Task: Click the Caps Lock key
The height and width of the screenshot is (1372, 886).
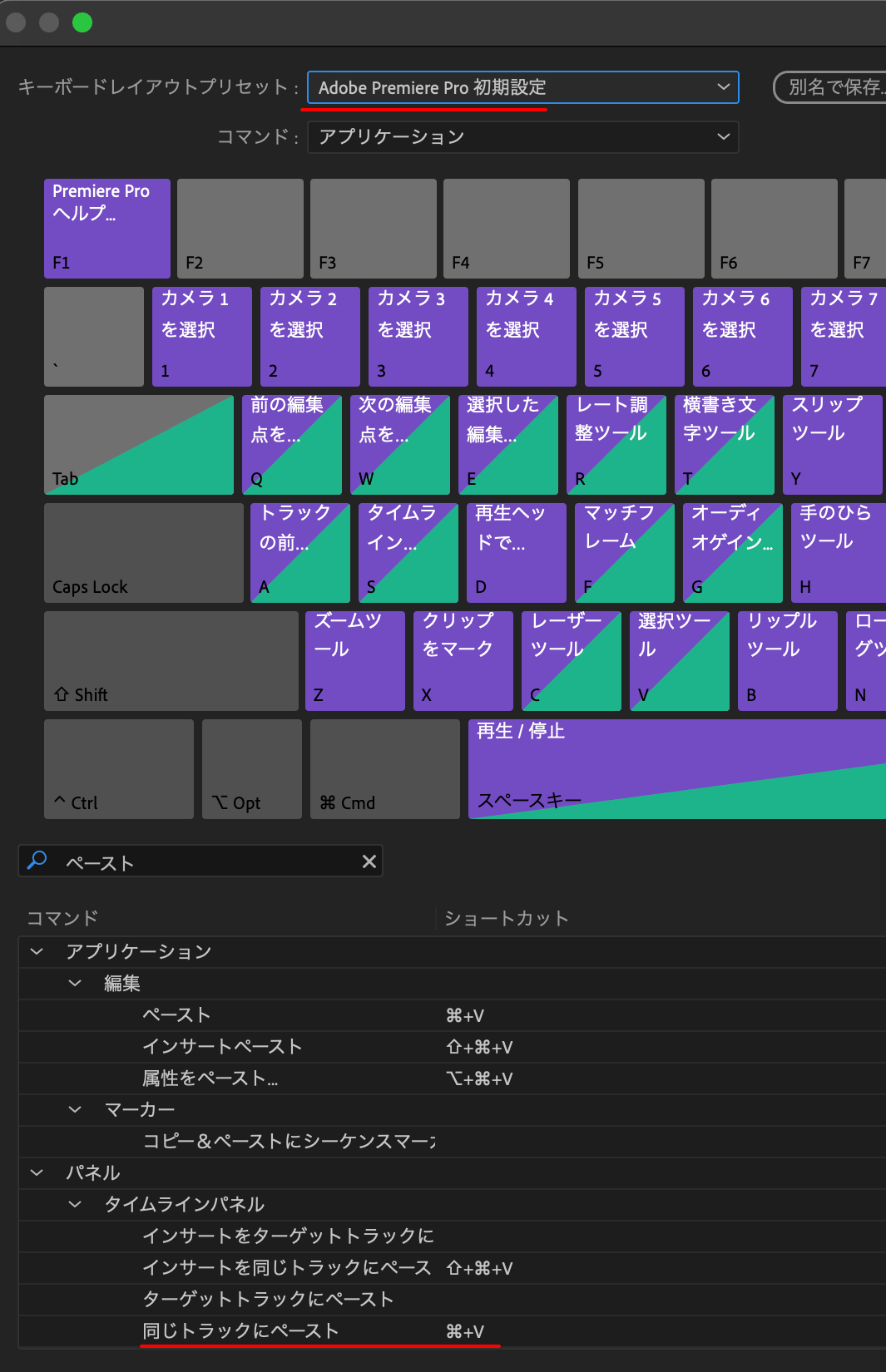Action: coord(144,553)
